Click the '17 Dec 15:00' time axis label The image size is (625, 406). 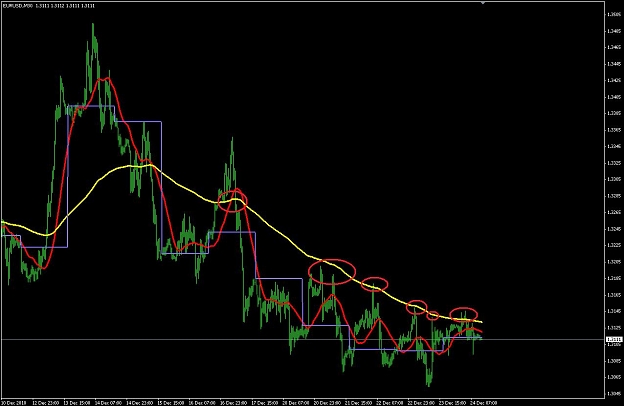(265, 403)
